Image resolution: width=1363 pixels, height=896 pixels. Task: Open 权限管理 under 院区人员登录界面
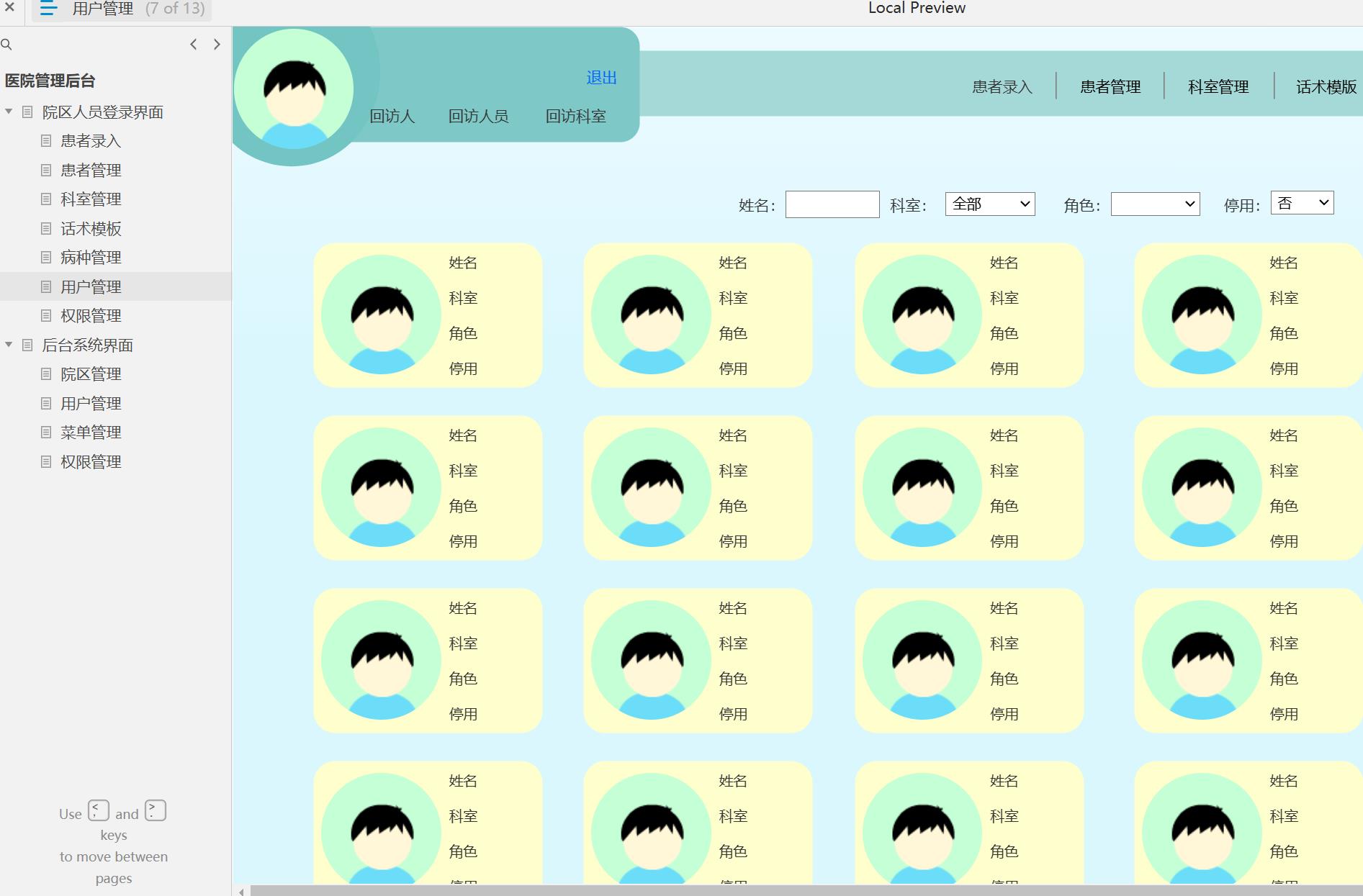(x=91, y=315)
